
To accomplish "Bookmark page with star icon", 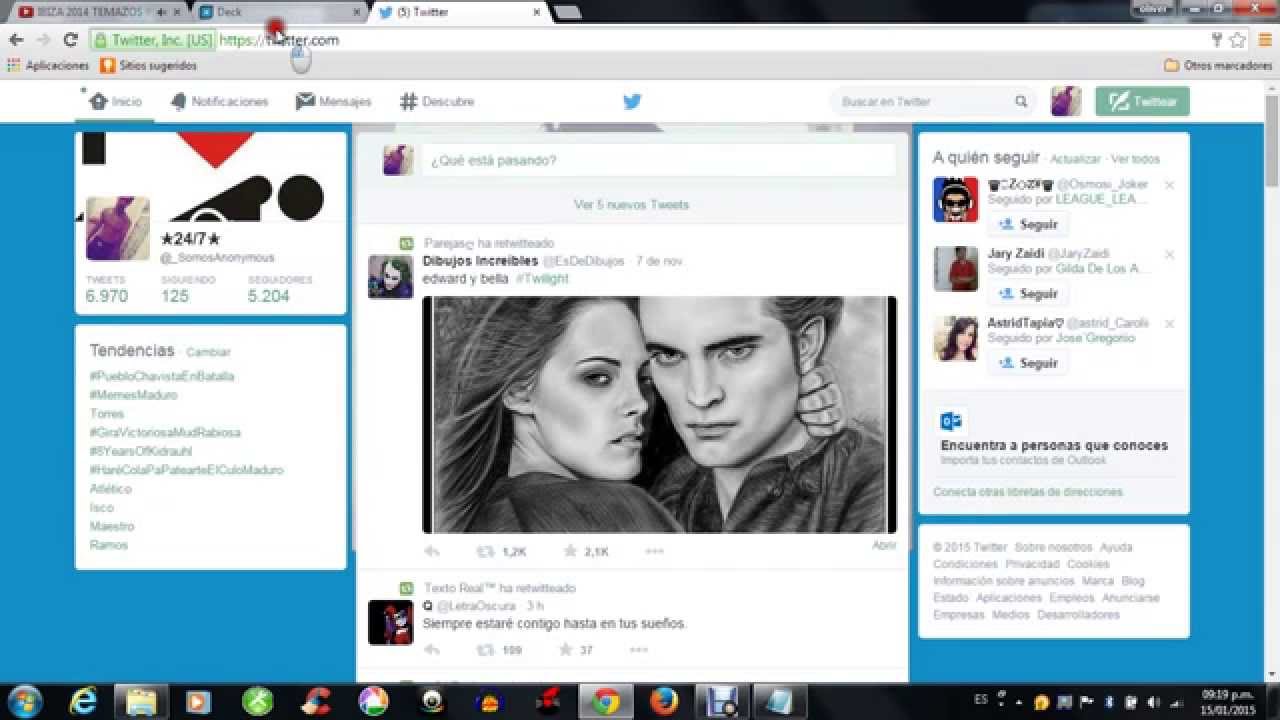I will point(1238,40).
